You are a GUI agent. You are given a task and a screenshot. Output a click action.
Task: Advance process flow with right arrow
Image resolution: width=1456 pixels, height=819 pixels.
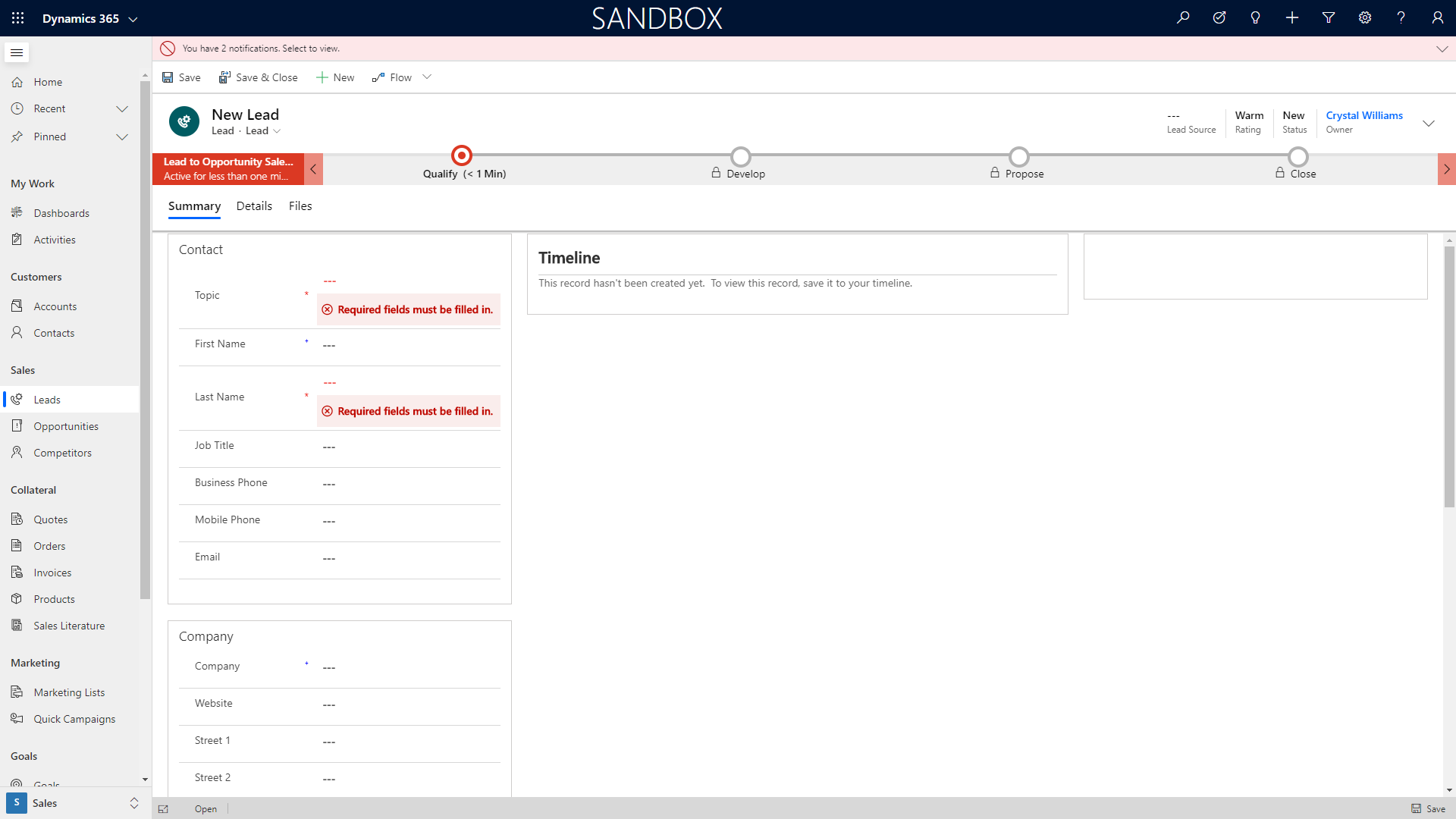(1447, 169)
